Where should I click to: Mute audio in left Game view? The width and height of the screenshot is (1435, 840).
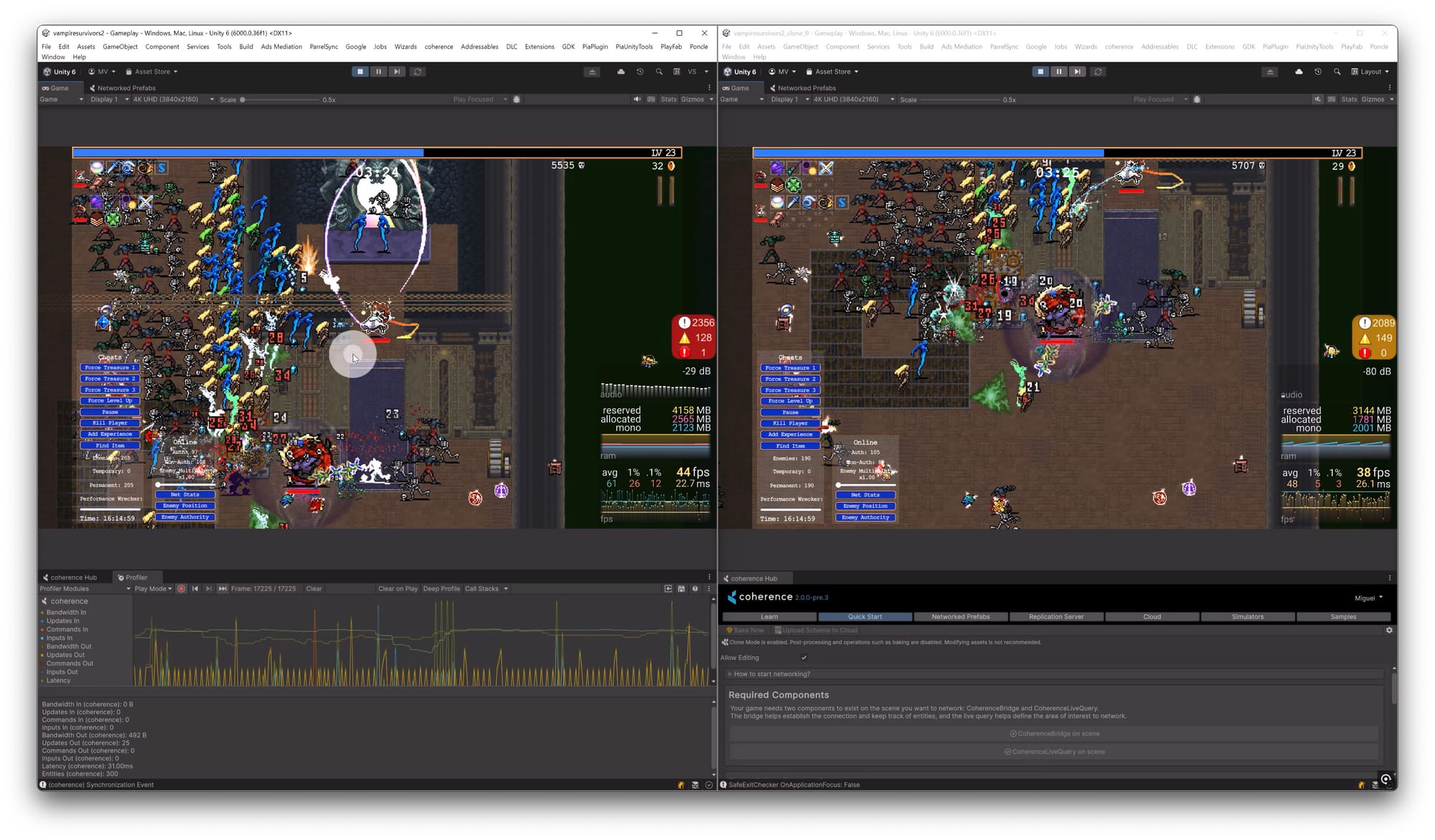click(x=637, y=100)
